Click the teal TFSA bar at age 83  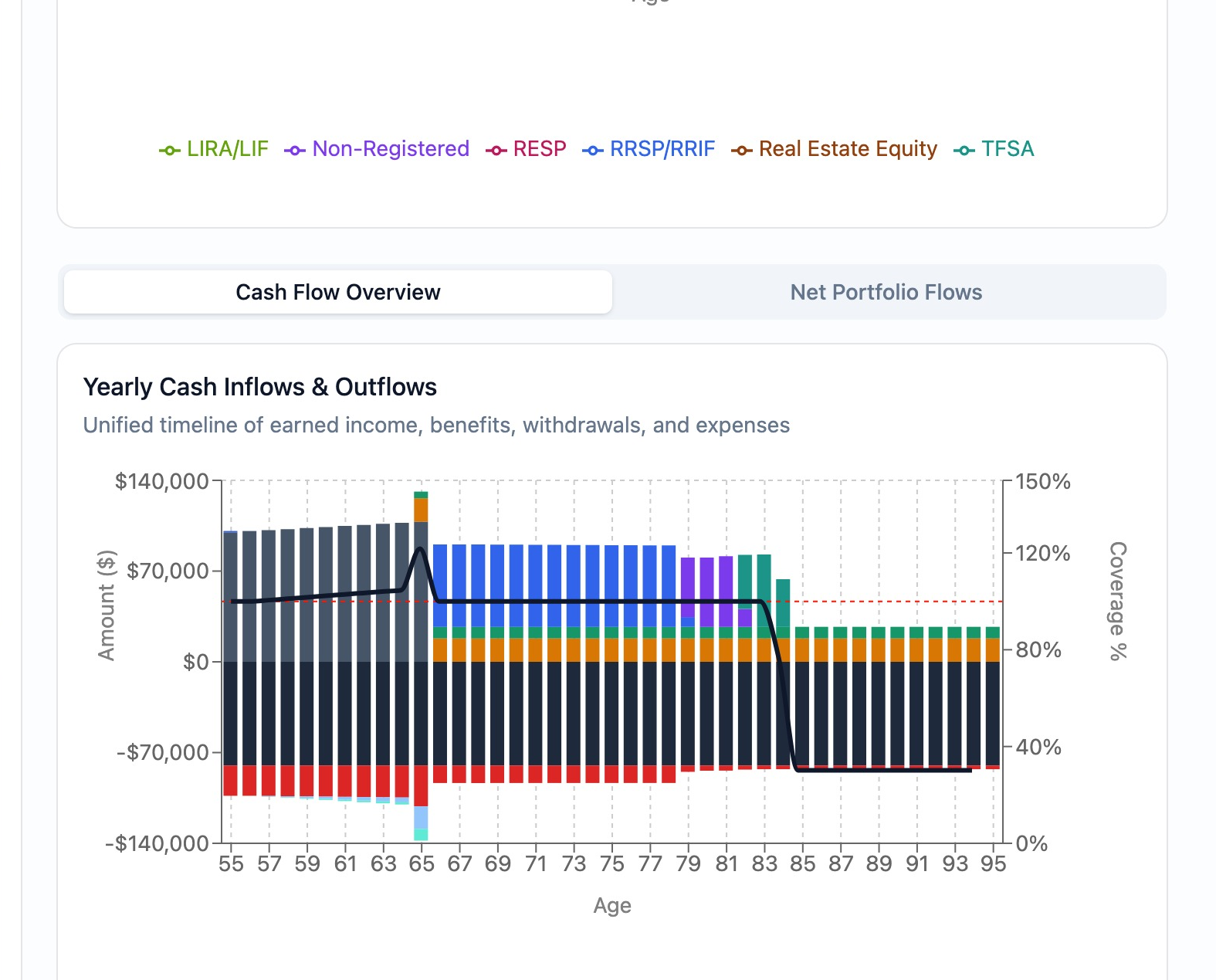pyautogui.click(x=764, y=591)
